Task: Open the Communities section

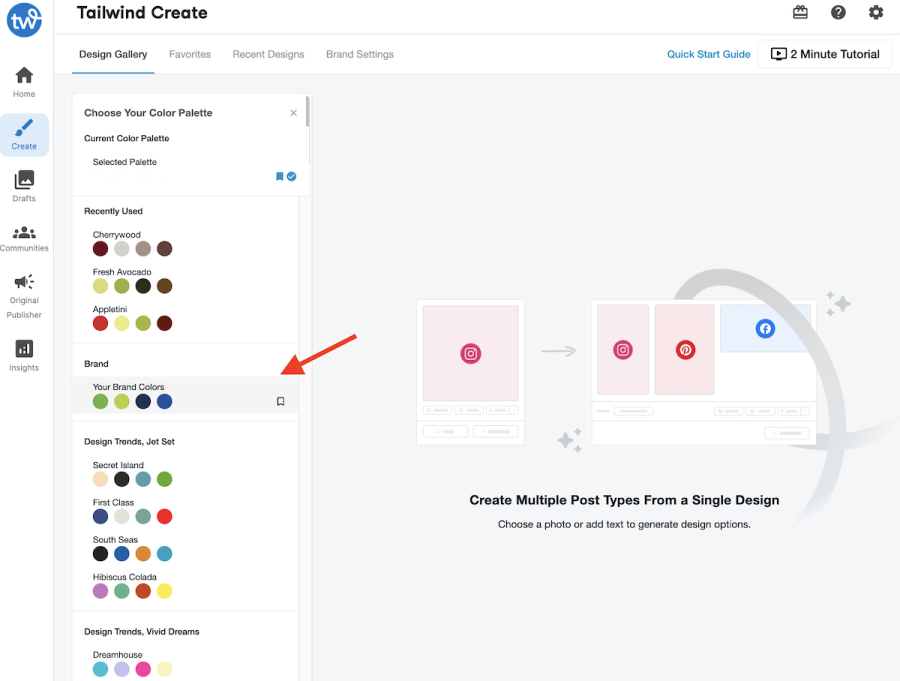Action: (x=24, y=238)
